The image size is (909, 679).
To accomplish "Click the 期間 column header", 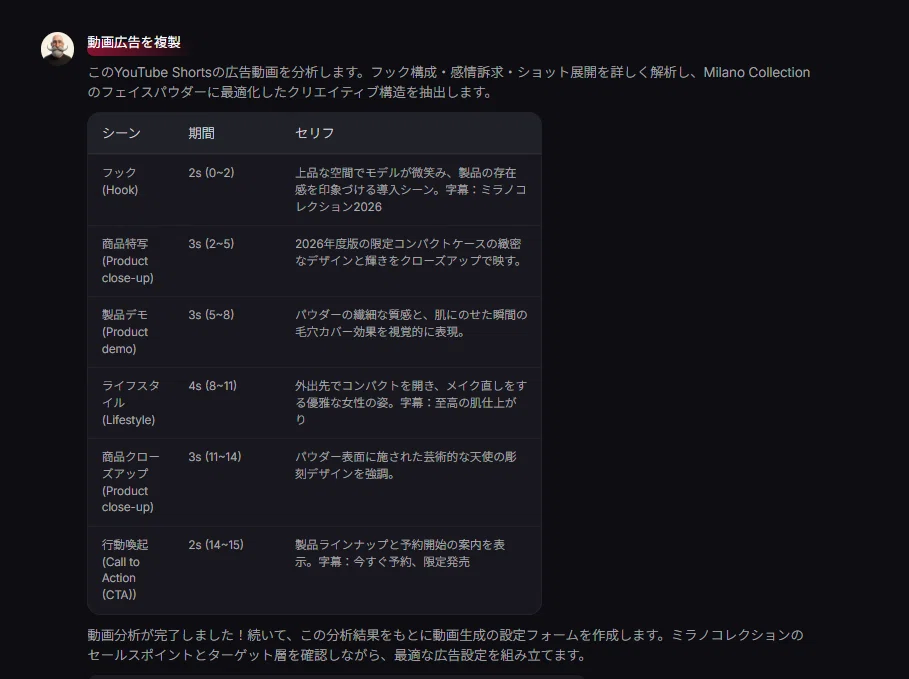I will tap(201, 133).
